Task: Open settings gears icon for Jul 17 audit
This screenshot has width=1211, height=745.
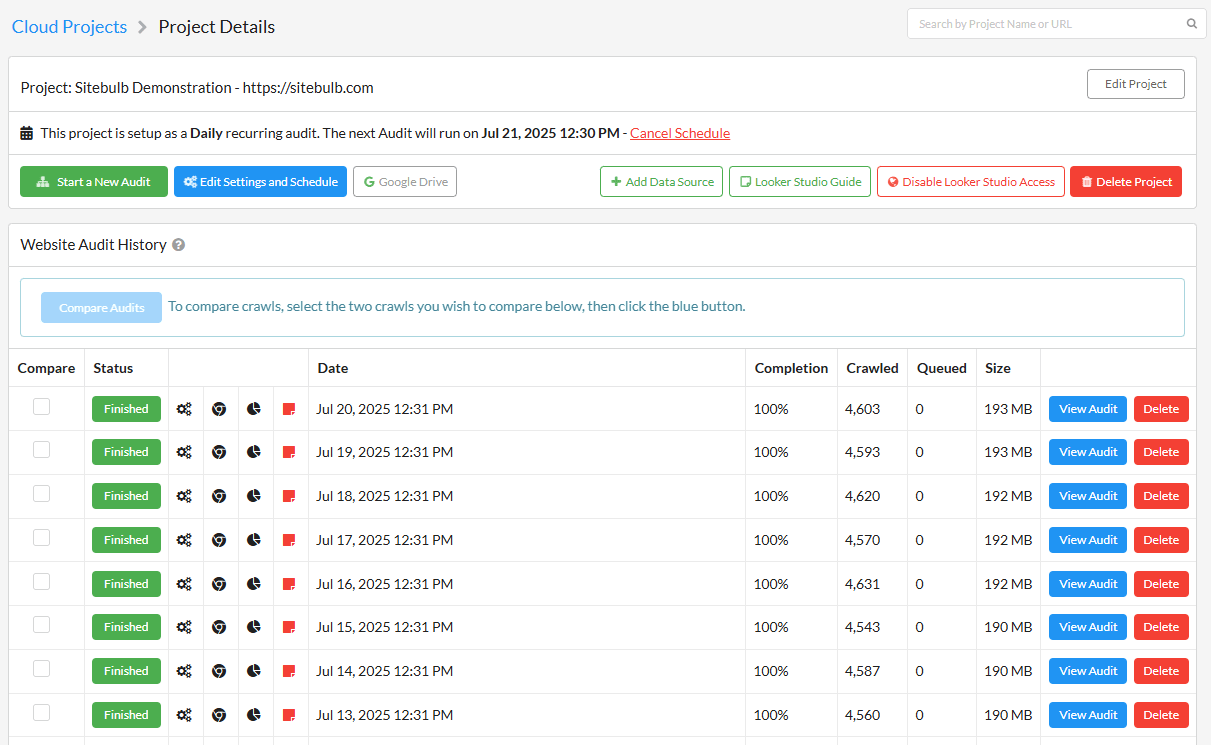Action: click(x=184, y=540)
